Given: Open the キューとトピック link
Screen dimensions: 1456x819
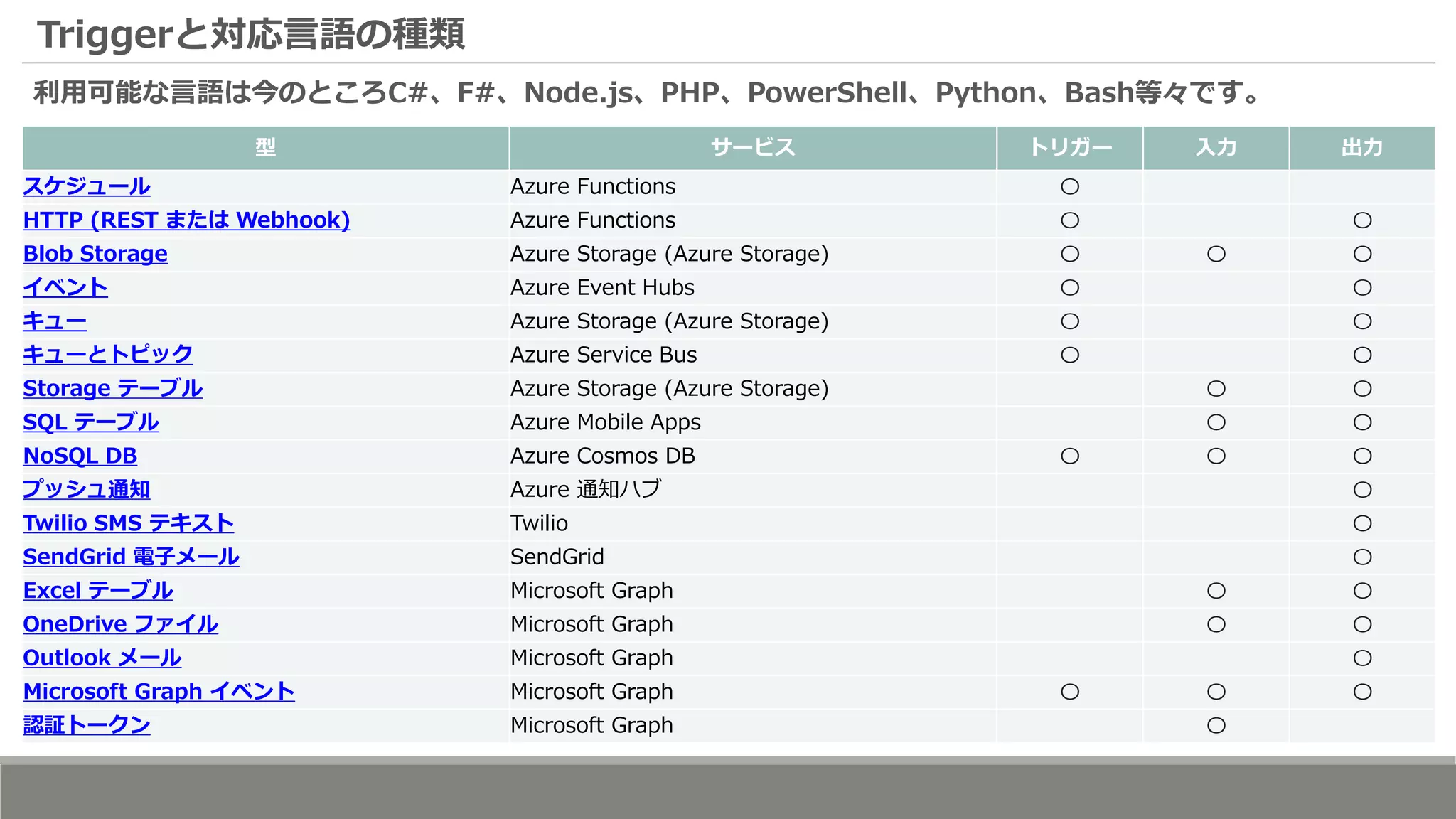Looking at the screenshot, I should pyautogui.click(x=108, y=354).
